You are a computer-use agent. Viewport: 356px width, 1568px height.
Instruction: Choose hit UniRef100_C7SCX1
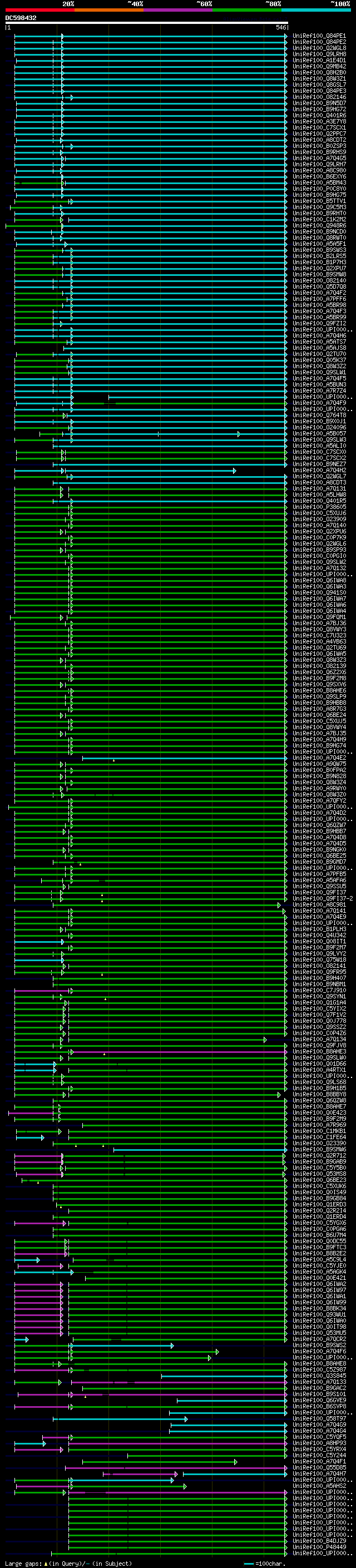[x=319, y=128]
